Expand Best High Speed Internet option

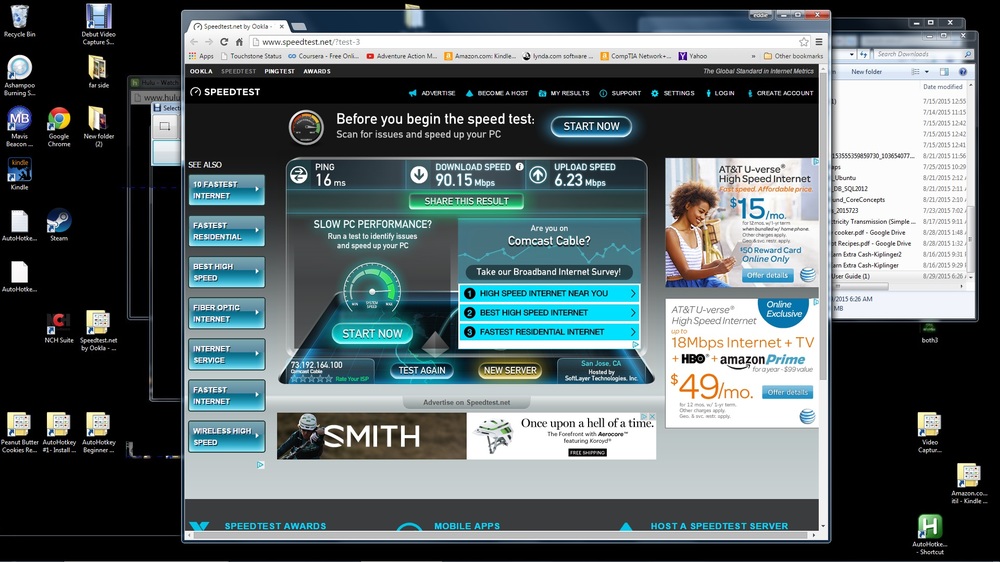pyautogui.click(x=633, y=313)
